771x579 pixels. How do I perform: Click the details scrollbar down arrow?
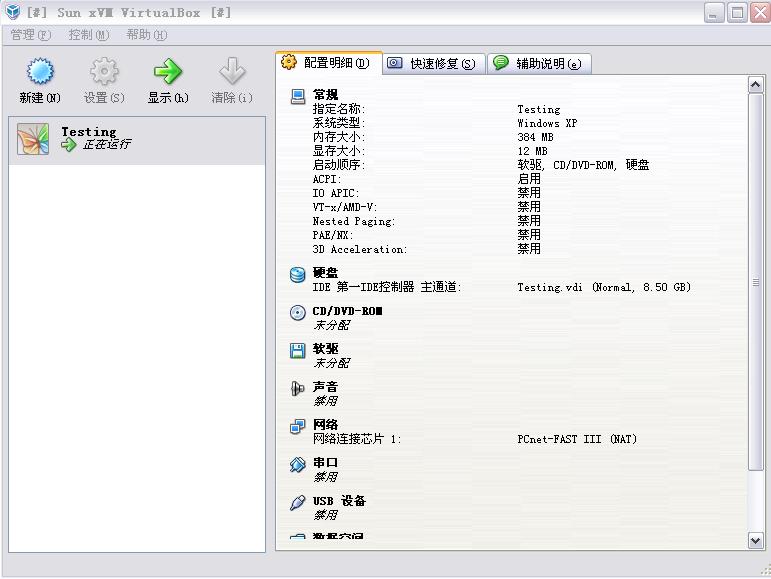(x=756, y=540)
